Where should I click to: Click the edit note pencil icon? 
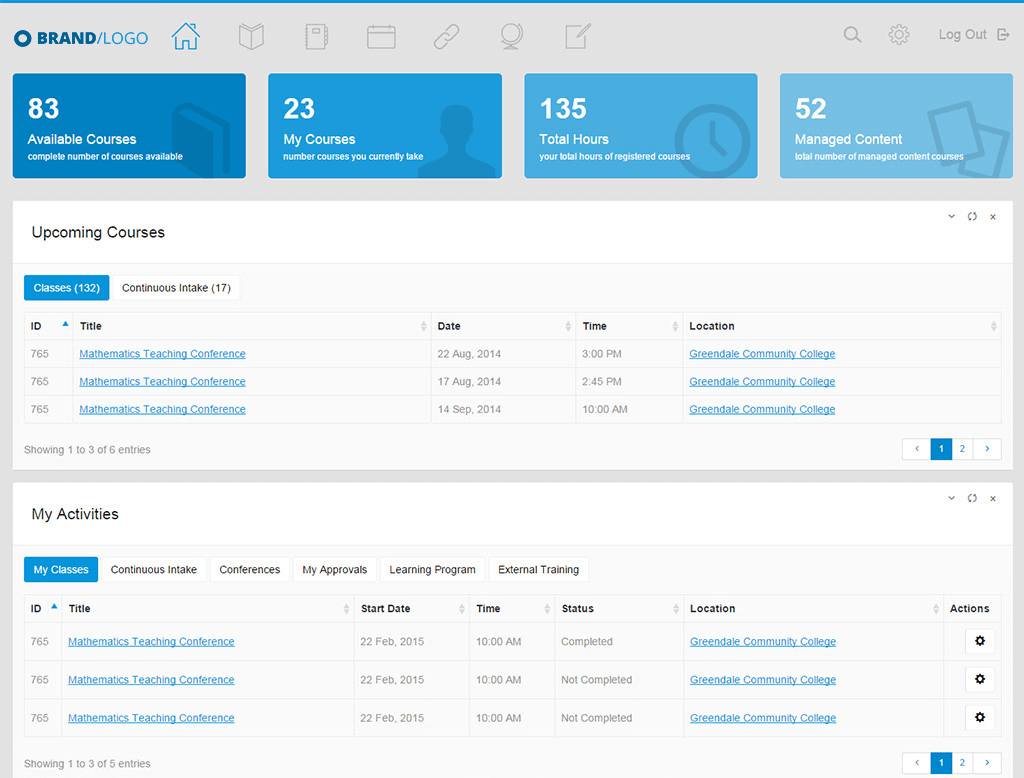point(578,37)
